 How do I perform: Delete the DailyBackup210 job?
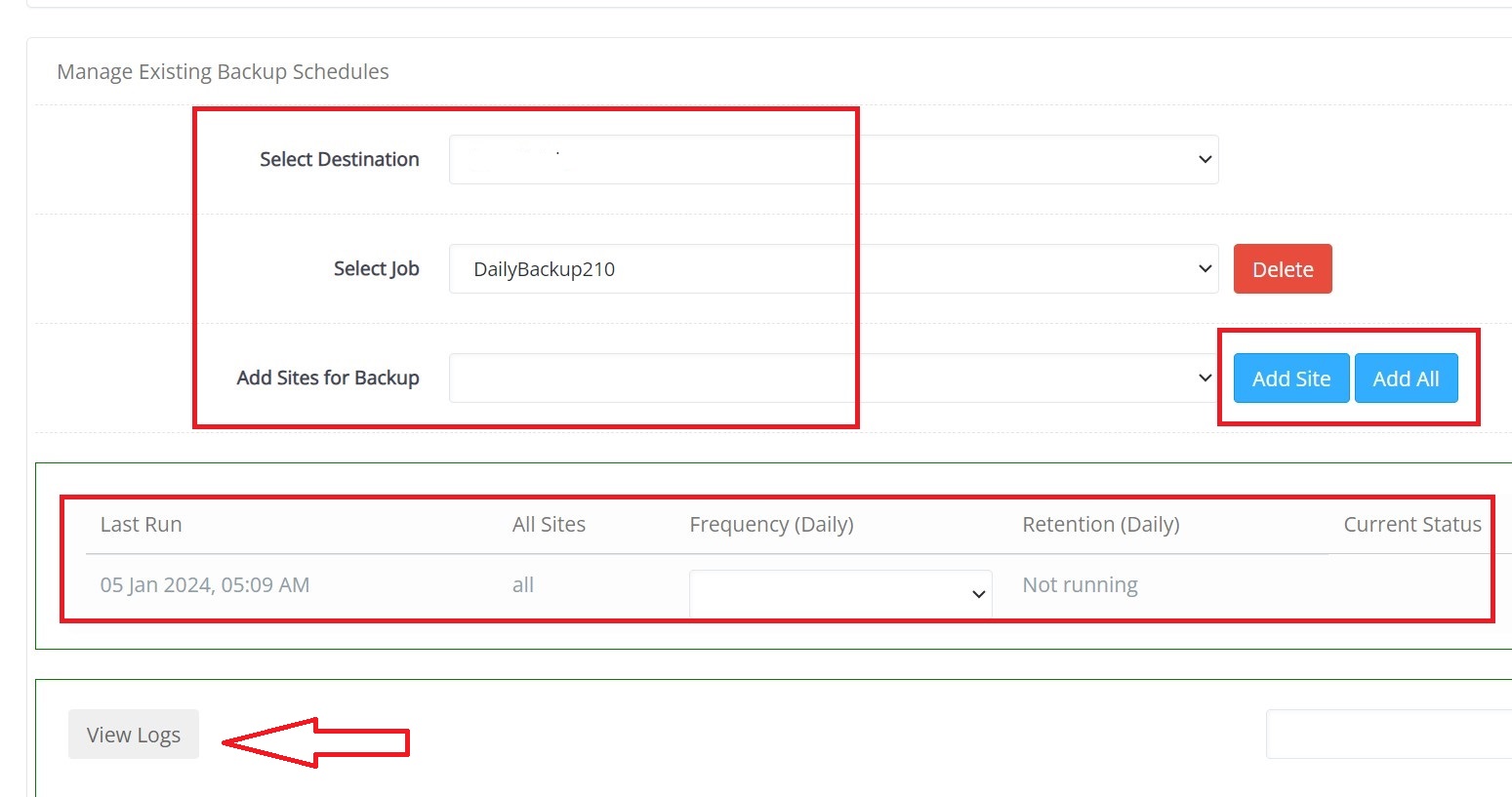1283,268
